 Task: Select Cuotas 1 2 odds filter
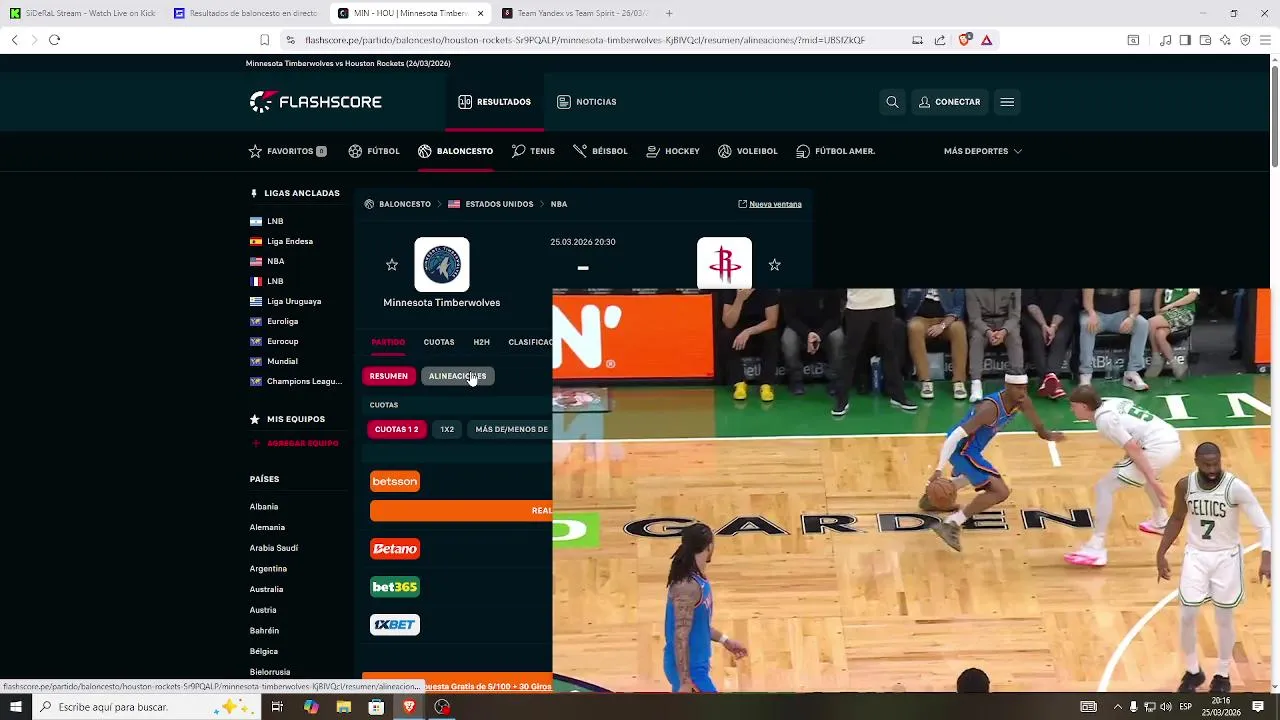tap(396, 429)
